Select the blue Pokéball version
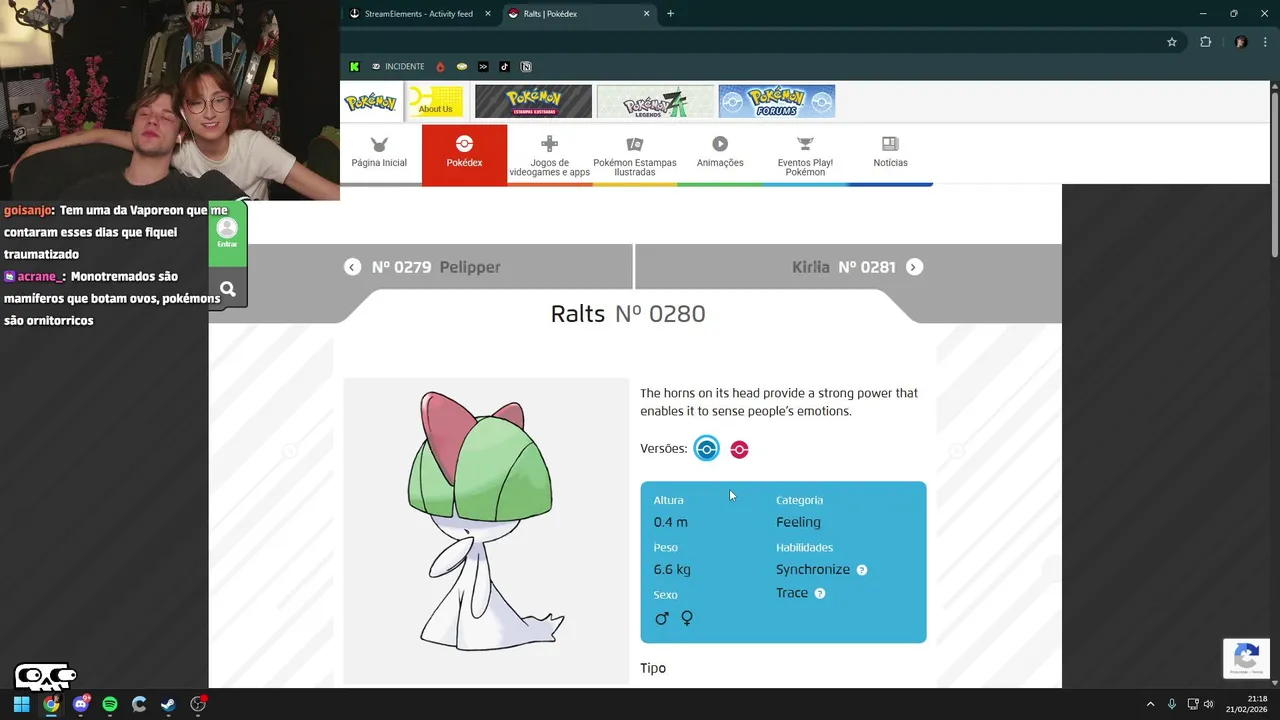Screen dimensions: 1280x720 click(x=707, y=449)
